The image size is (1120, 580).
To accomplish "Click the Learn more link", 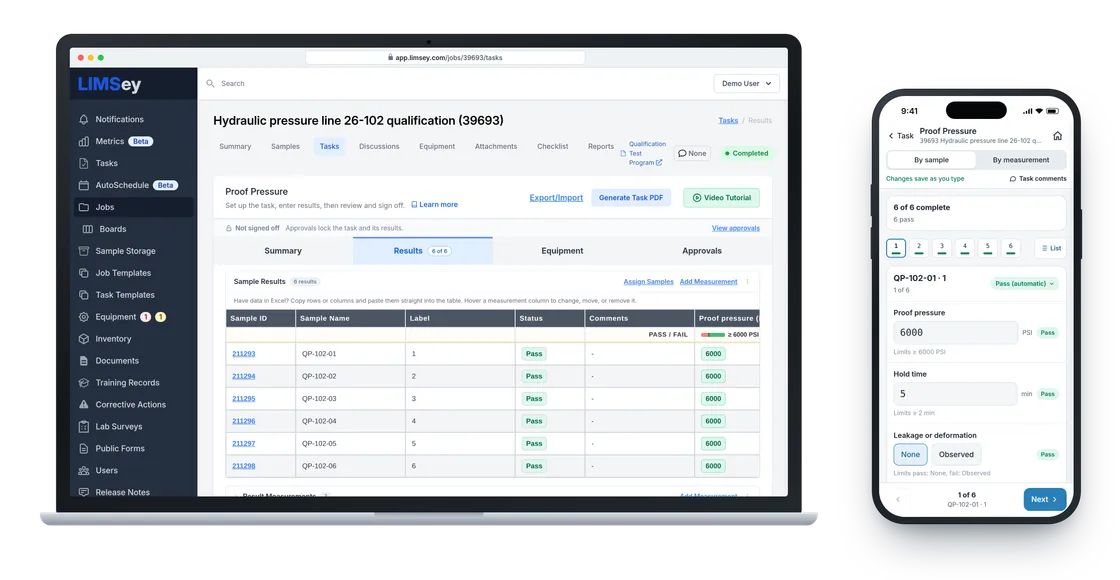I will [x=434, y=205].
